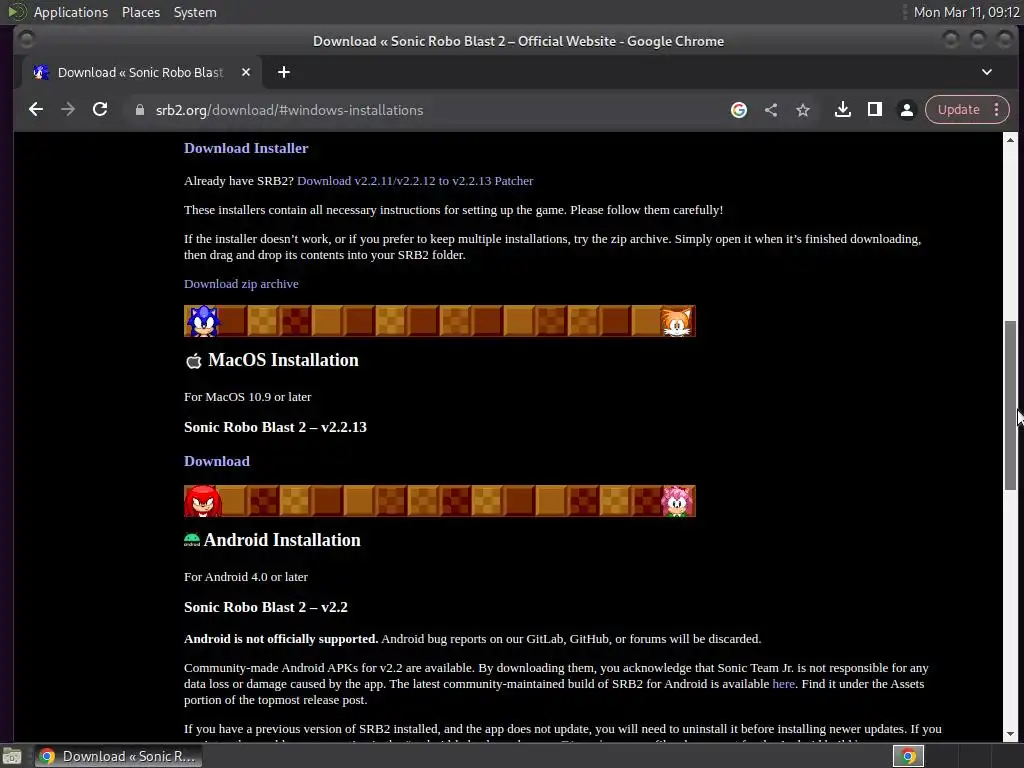Open the System menu
This screenshot has width=1024, height=768.
point(195,12)
